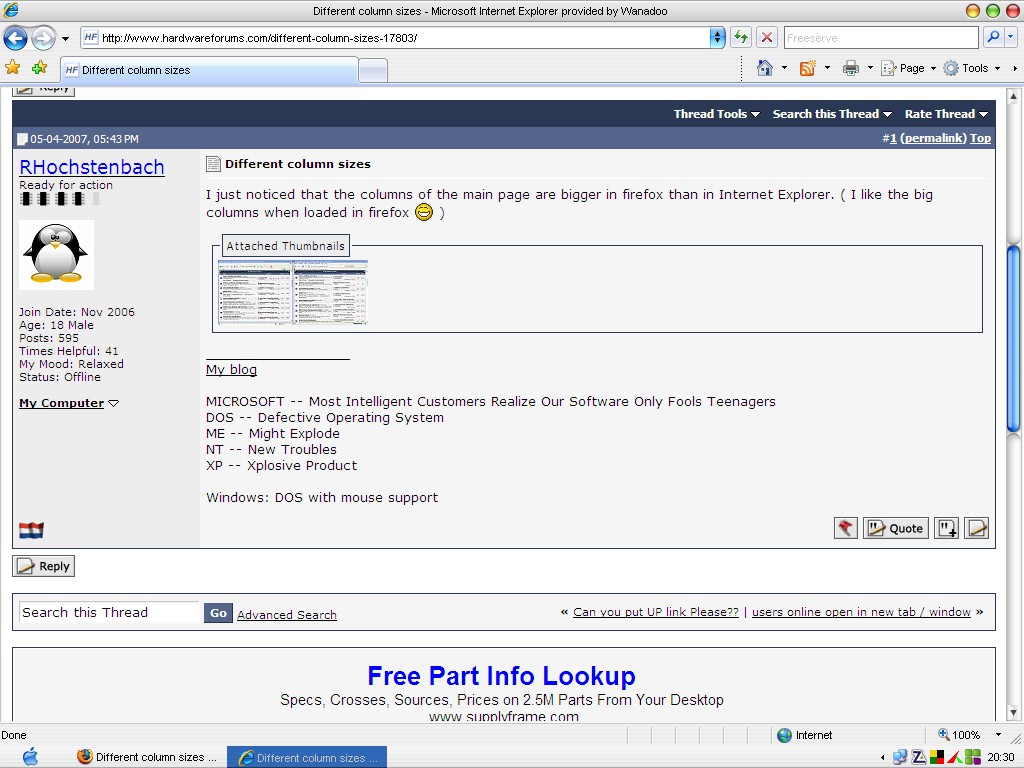Expand the My Computer details
This screenshot has height=768, width=1024.
[x=69, y=403]
